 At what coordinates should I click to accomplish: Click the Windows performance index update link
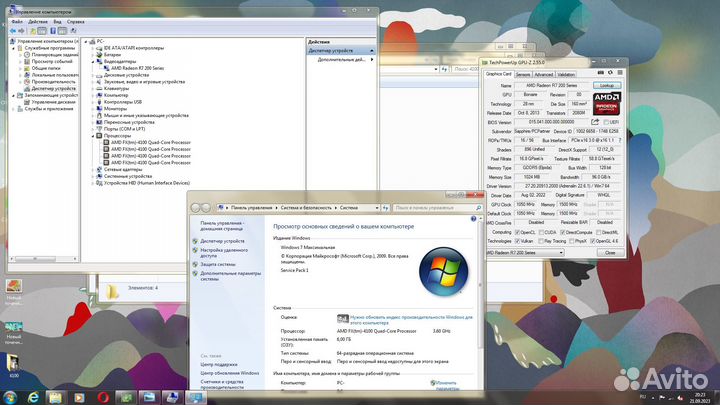point(411,320)
